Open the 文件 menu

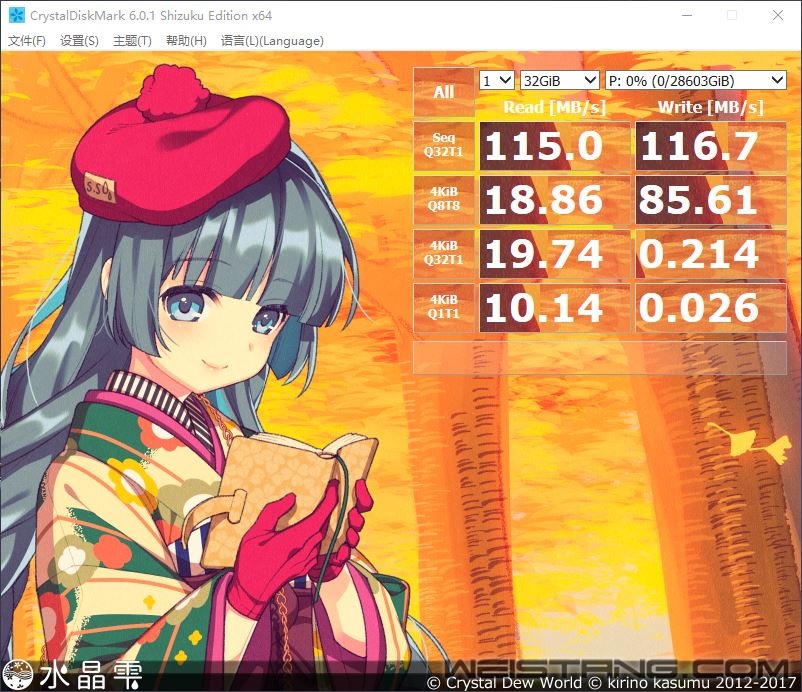point(25,41)
